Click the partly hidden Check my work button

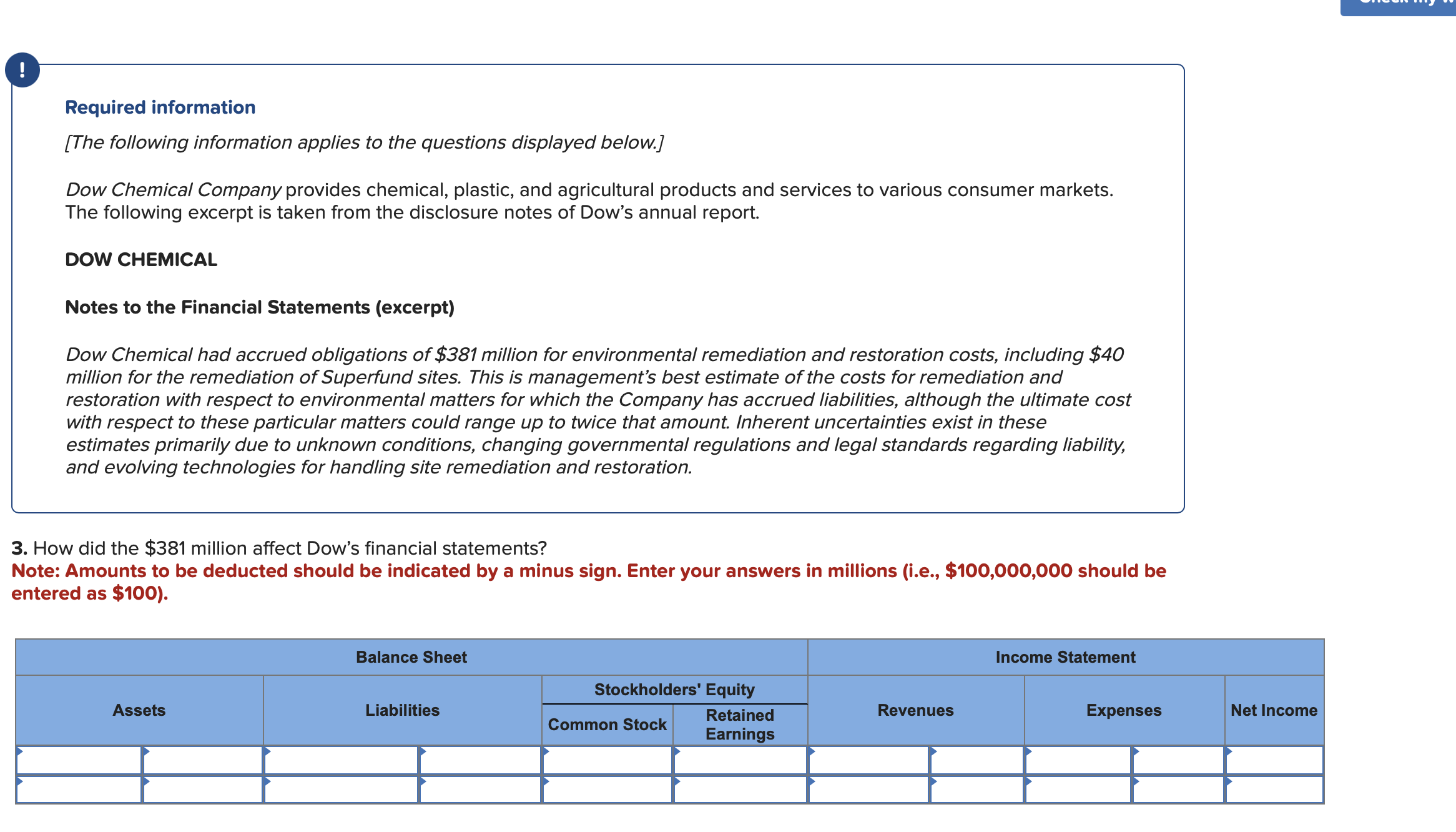click(1398, 7)
